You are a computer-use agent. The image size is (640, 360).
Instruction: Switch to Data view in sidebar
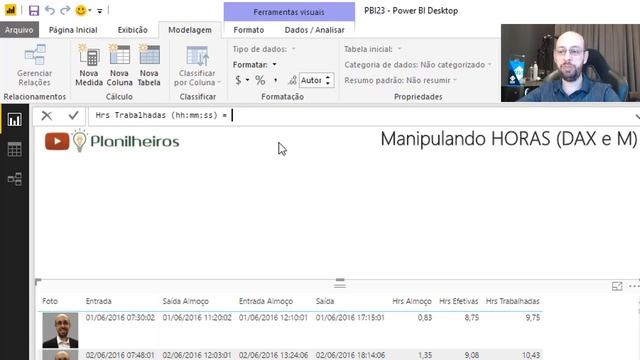click(x=14, y=149)
